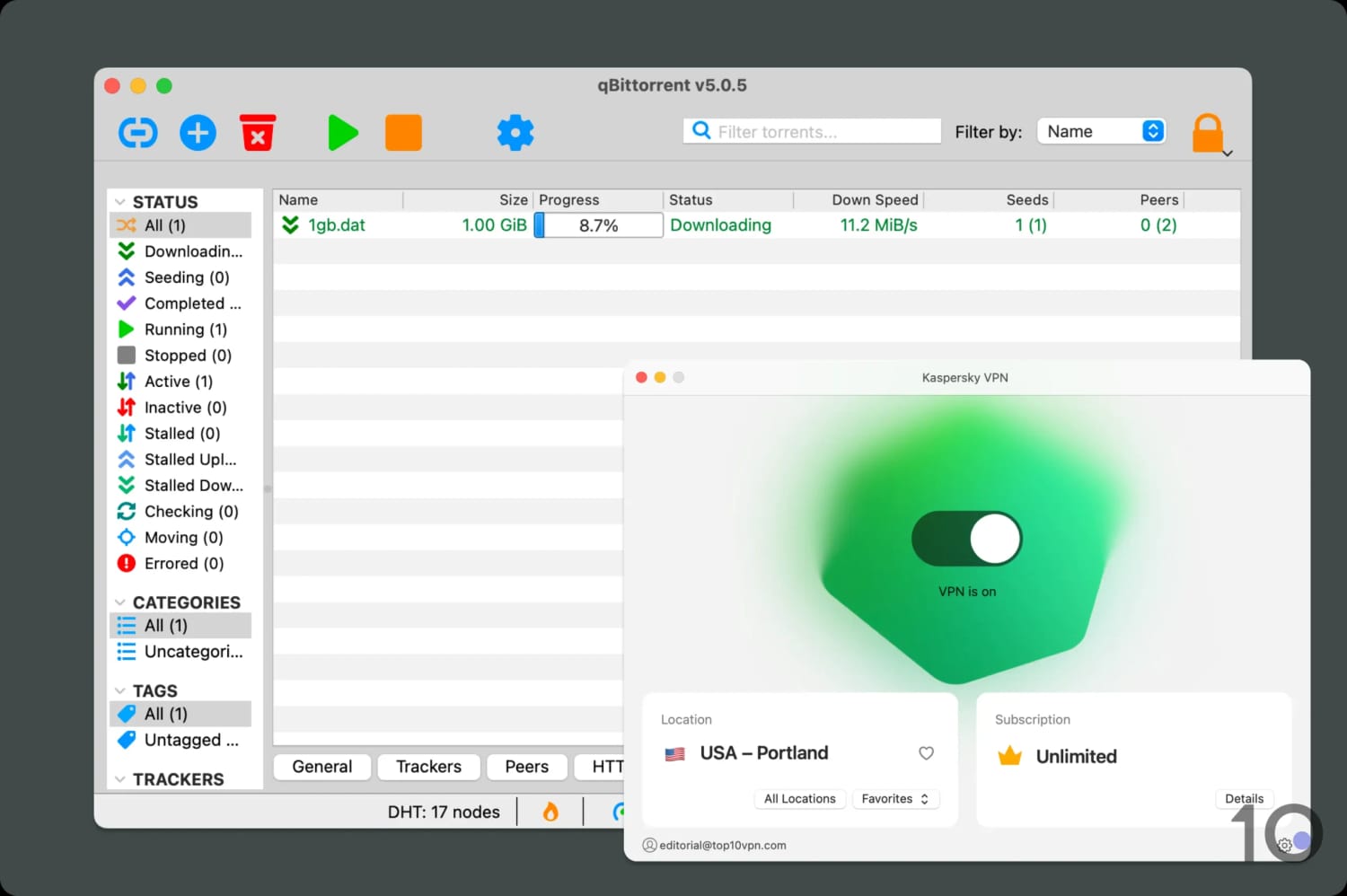The height and width of the screenshot is (896, 1347).
Task: Open the General tab
Action: click(x=321, y=767)
